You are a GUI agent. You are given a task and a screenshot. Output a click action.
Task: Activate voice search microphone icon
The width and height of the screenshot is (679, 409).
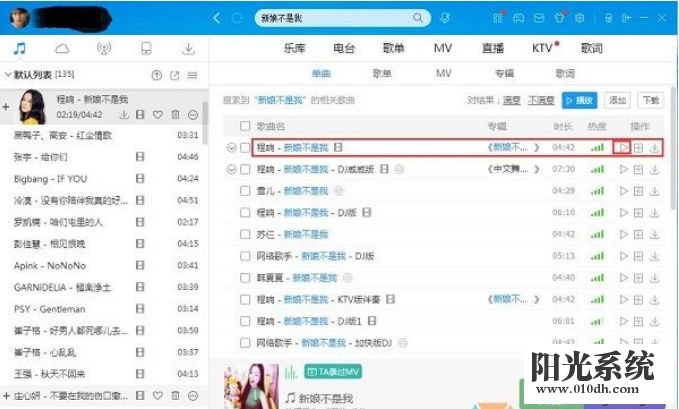pyautogui.click(x=444, y=18)
